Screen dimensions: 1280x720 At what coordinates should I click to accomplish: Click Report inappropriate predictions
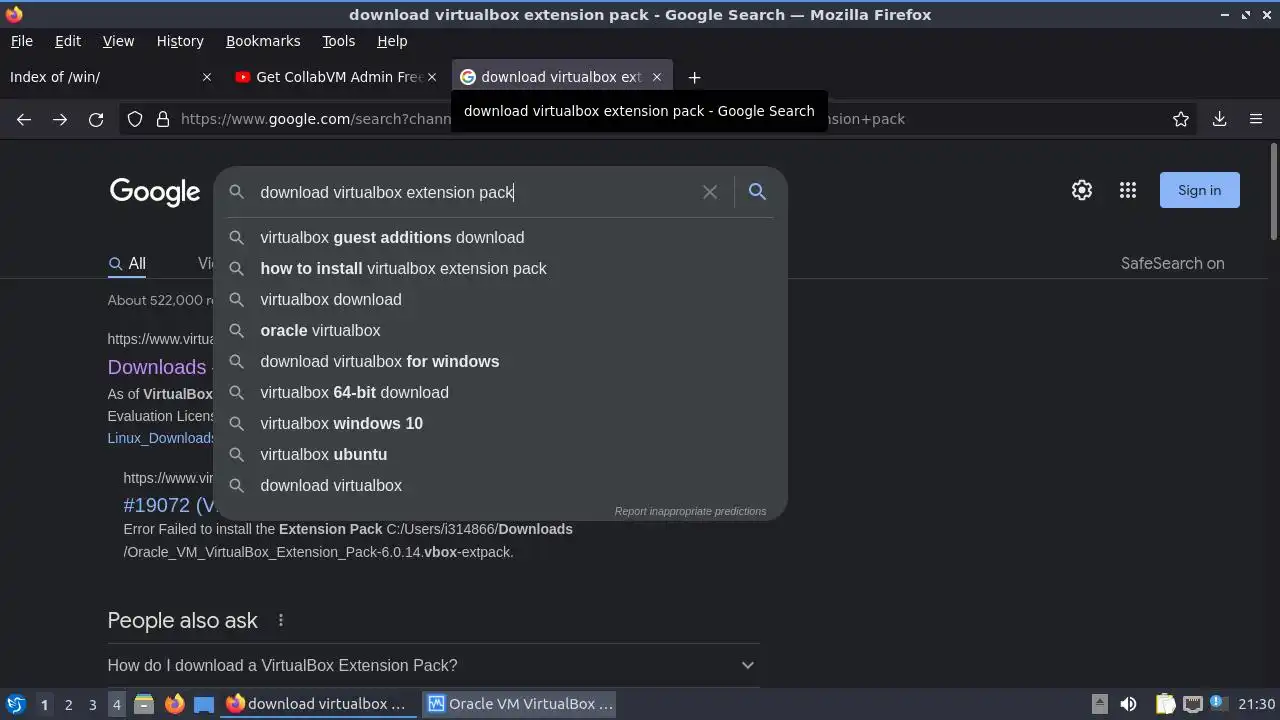pos(690,511)
